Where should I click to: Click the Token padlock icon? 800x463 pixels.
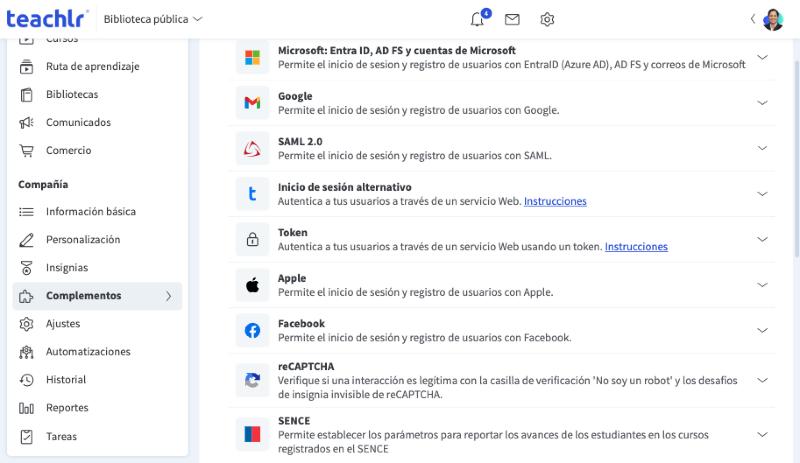(252, 239)
